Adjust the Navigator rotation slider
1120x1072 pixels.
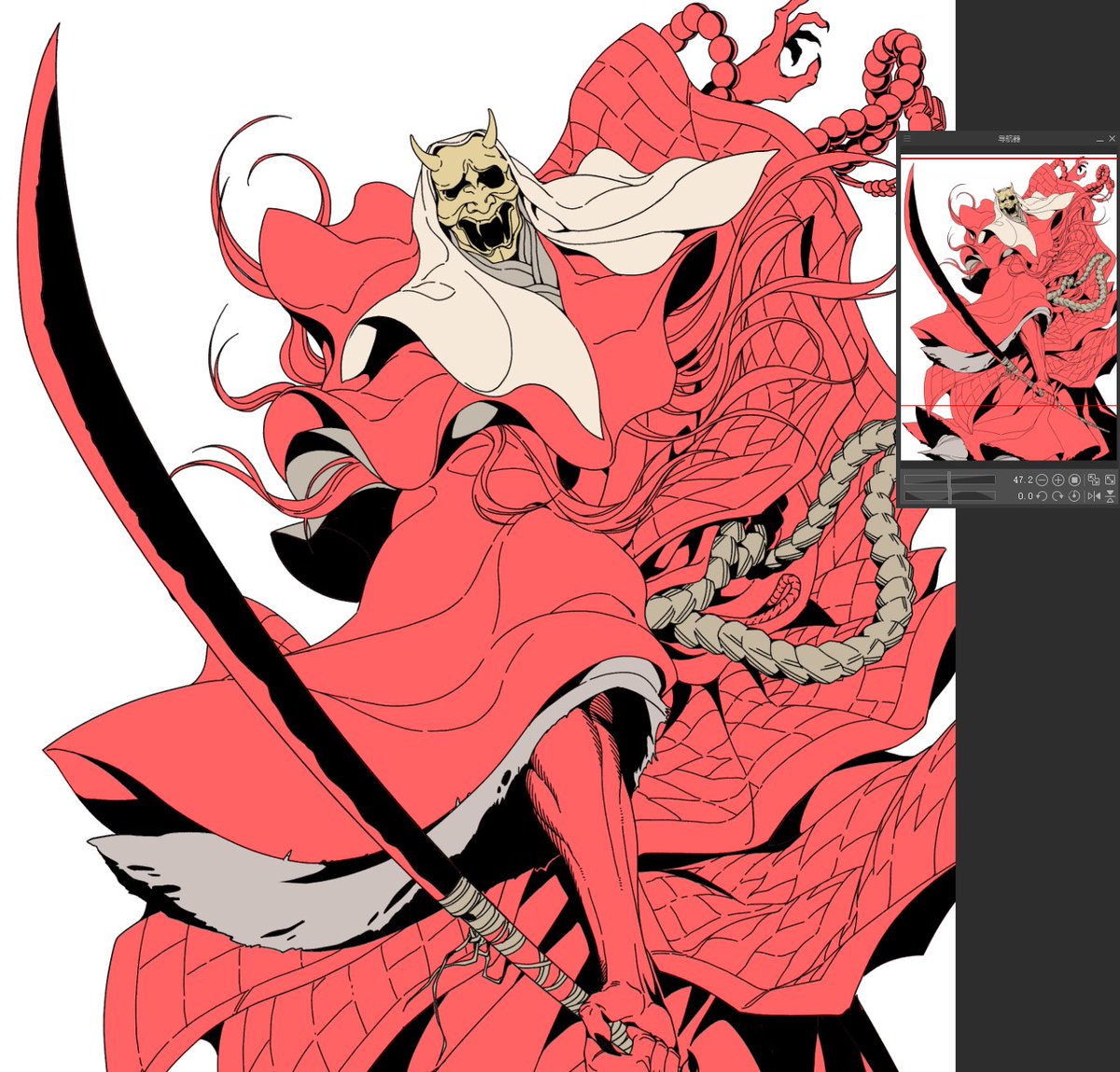(949, 495)
